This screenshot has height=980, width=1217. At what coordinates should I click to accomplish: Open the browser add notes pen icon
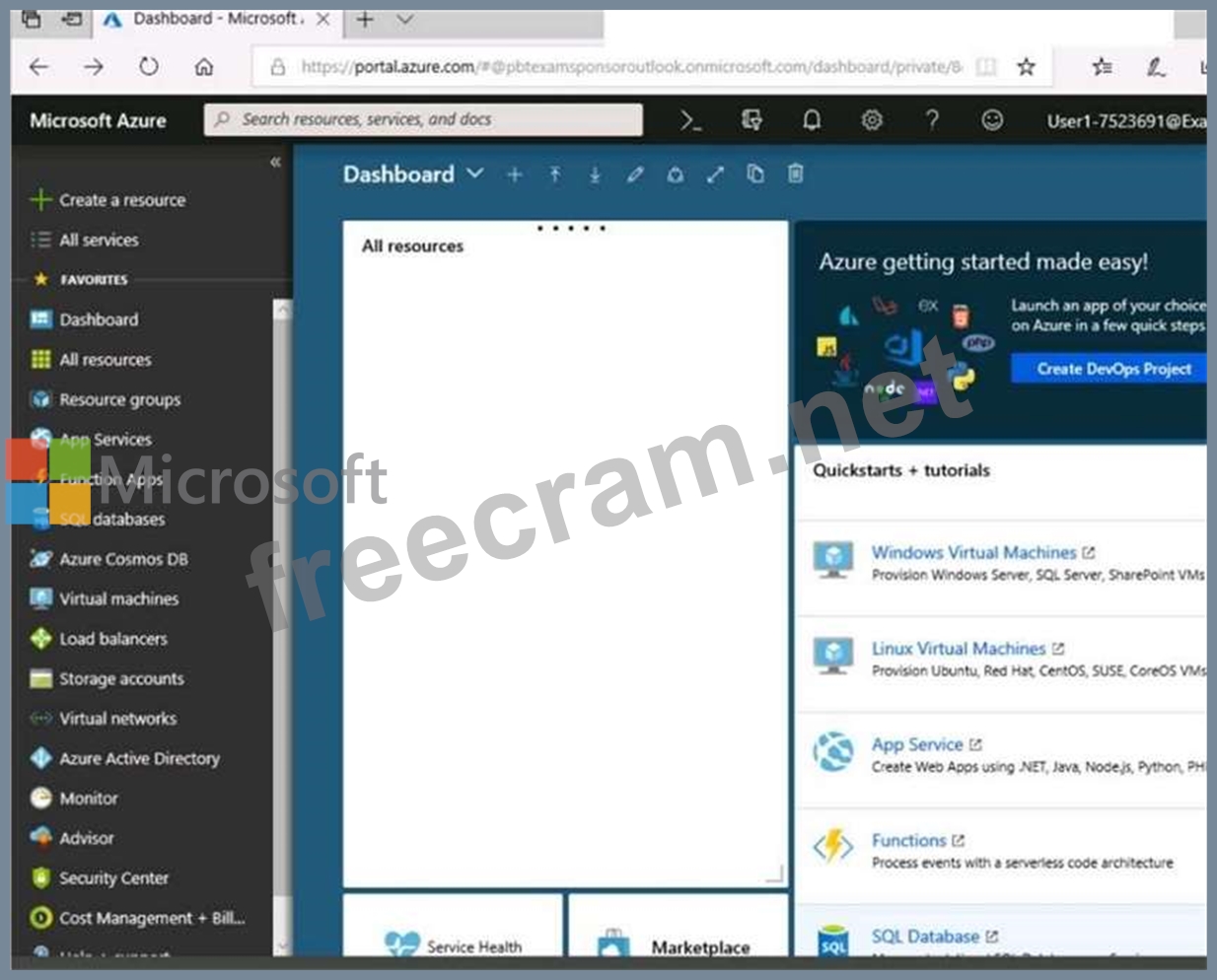[x=1156, y=66]
